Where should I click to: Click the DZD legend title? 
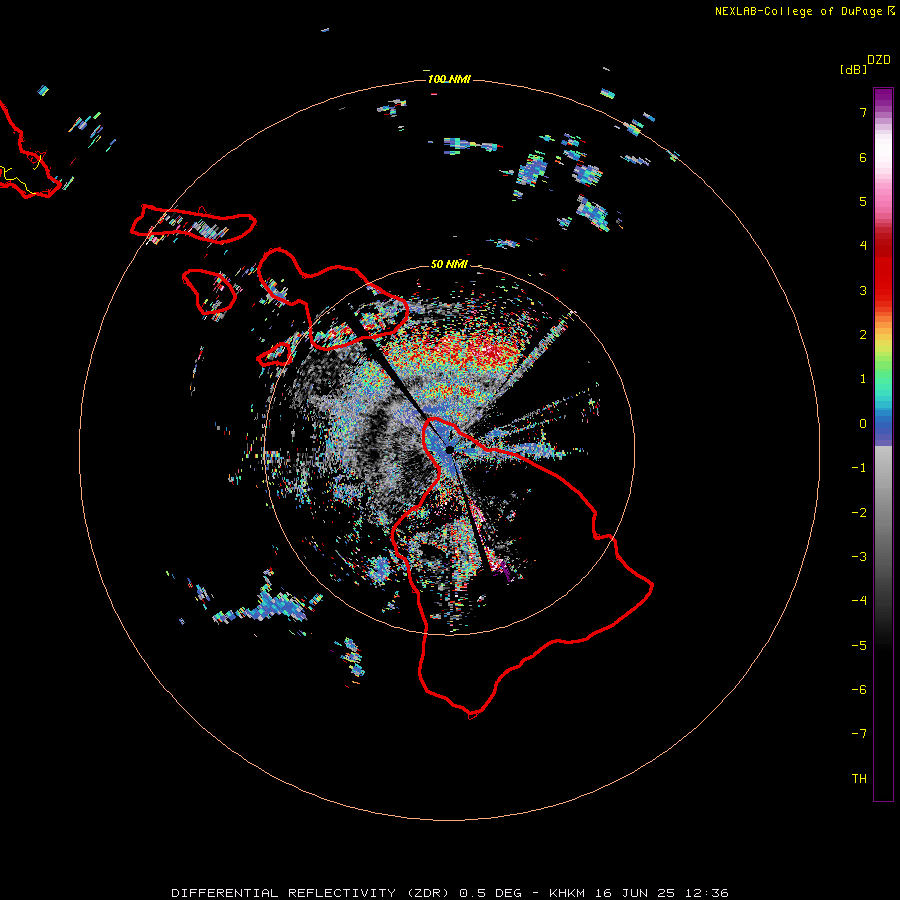click(x=879, y=60)
